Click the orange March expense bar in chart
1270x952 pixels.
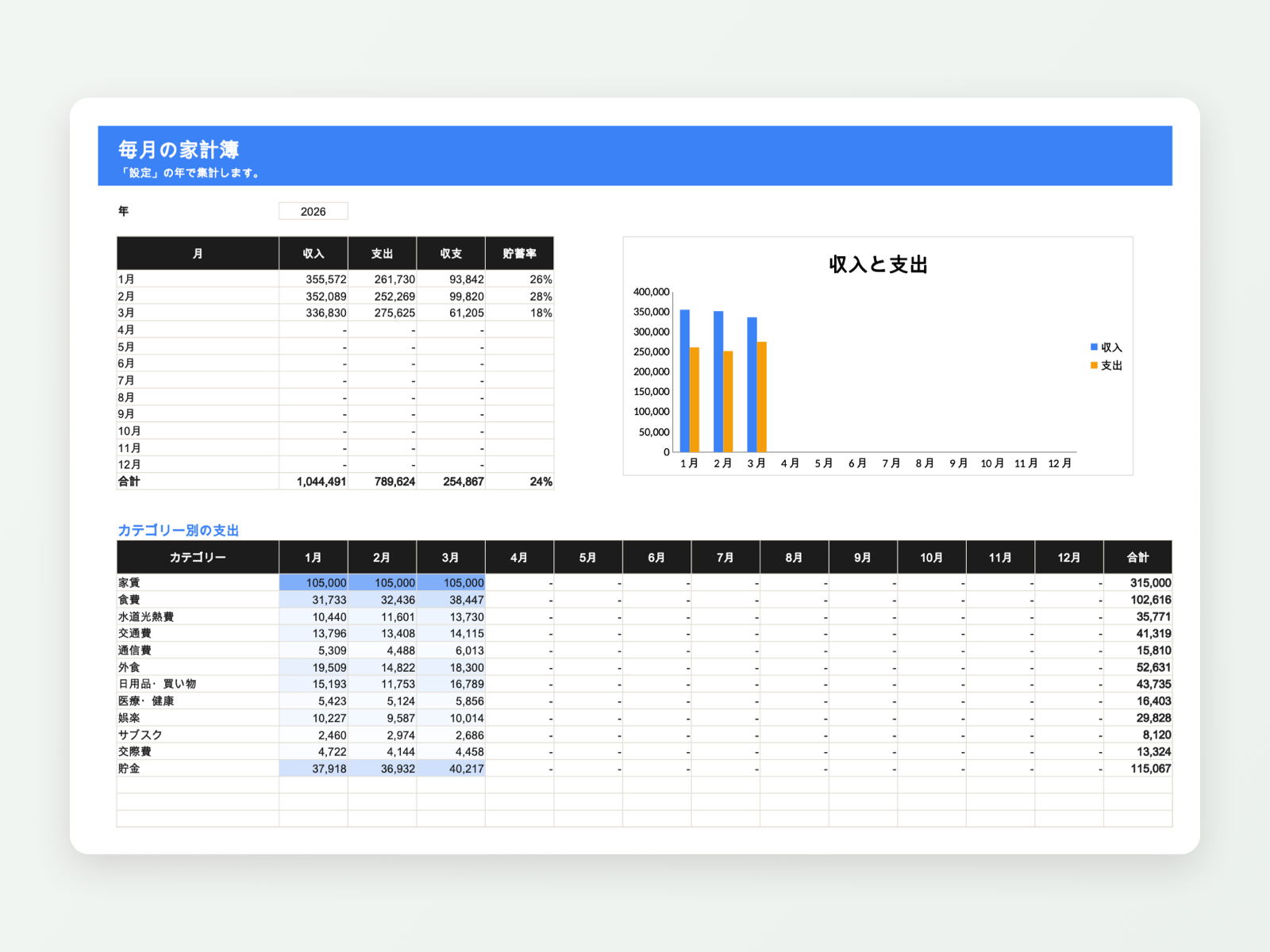762,397
